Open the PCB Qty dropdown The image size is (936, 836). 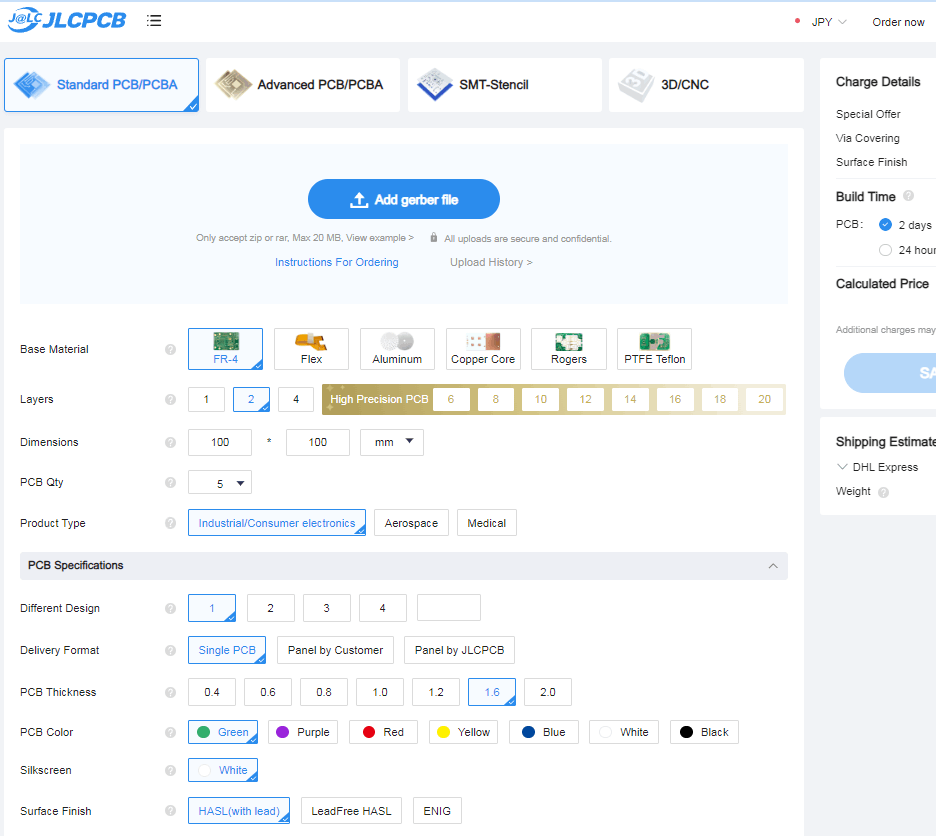coord(220,482)
